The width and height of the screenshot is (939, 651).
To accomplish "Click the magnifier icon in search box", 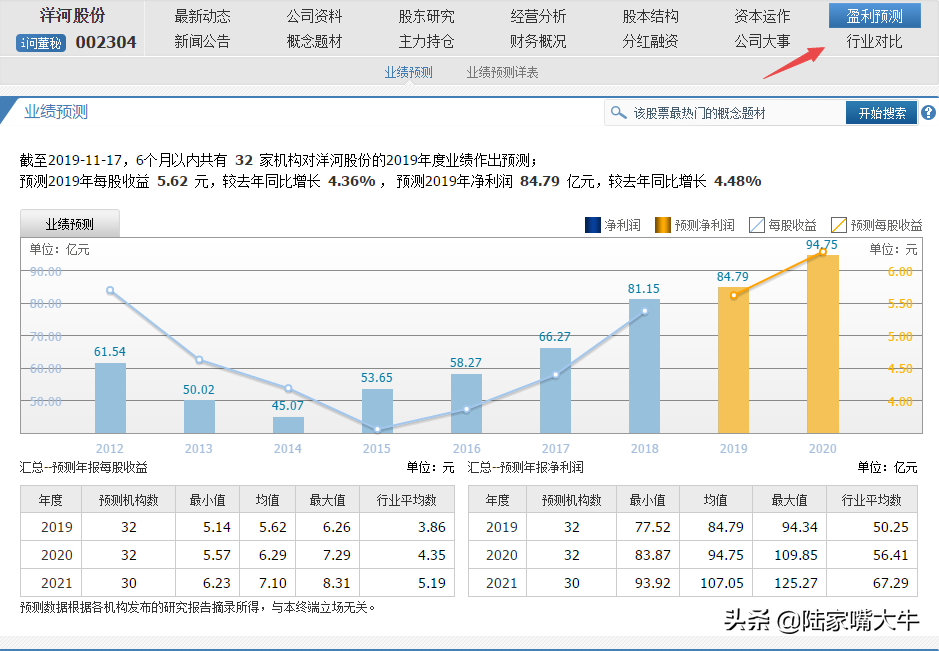I will click(x=618, y=112).
